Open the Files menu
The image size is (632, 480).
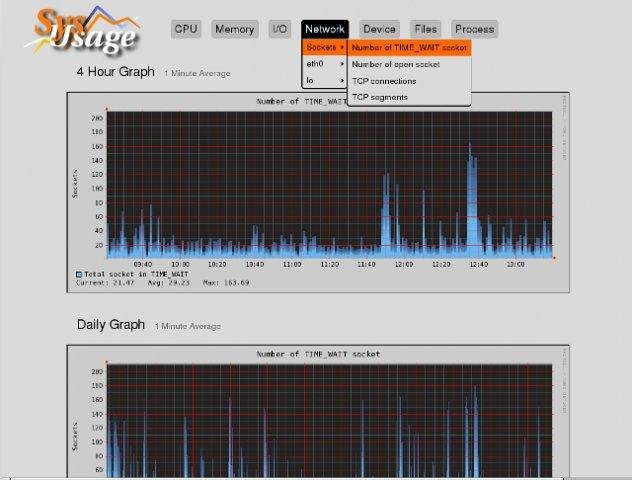coord(426,29)
